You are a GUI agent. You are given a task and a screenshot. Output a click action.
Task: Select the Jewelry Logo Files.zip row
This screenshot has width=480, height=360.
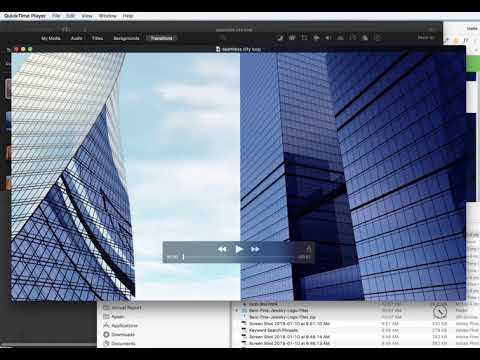tap(282, 317)
